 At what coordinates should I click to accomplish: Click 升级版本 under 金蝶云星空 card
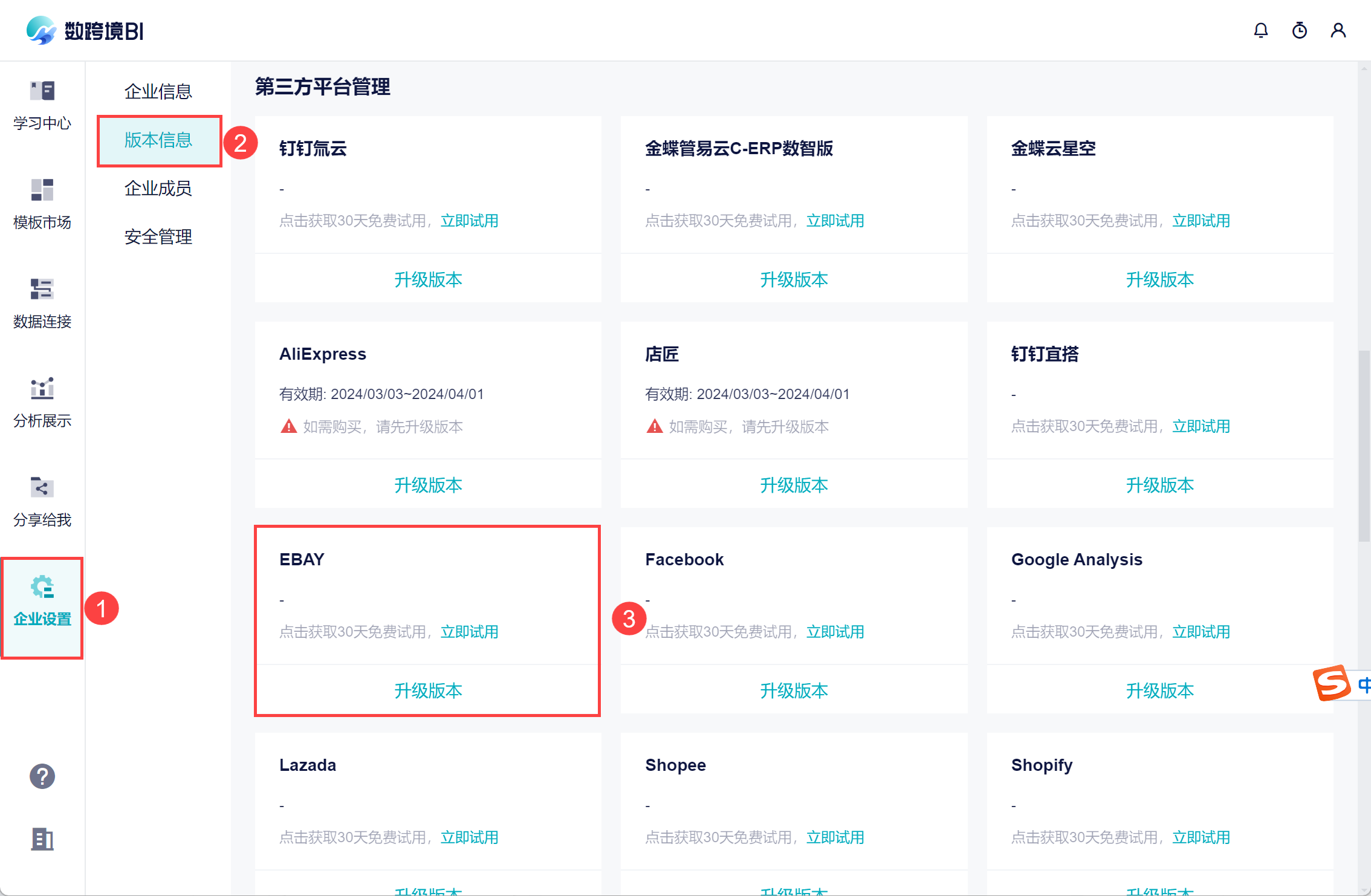(1159, 279)
